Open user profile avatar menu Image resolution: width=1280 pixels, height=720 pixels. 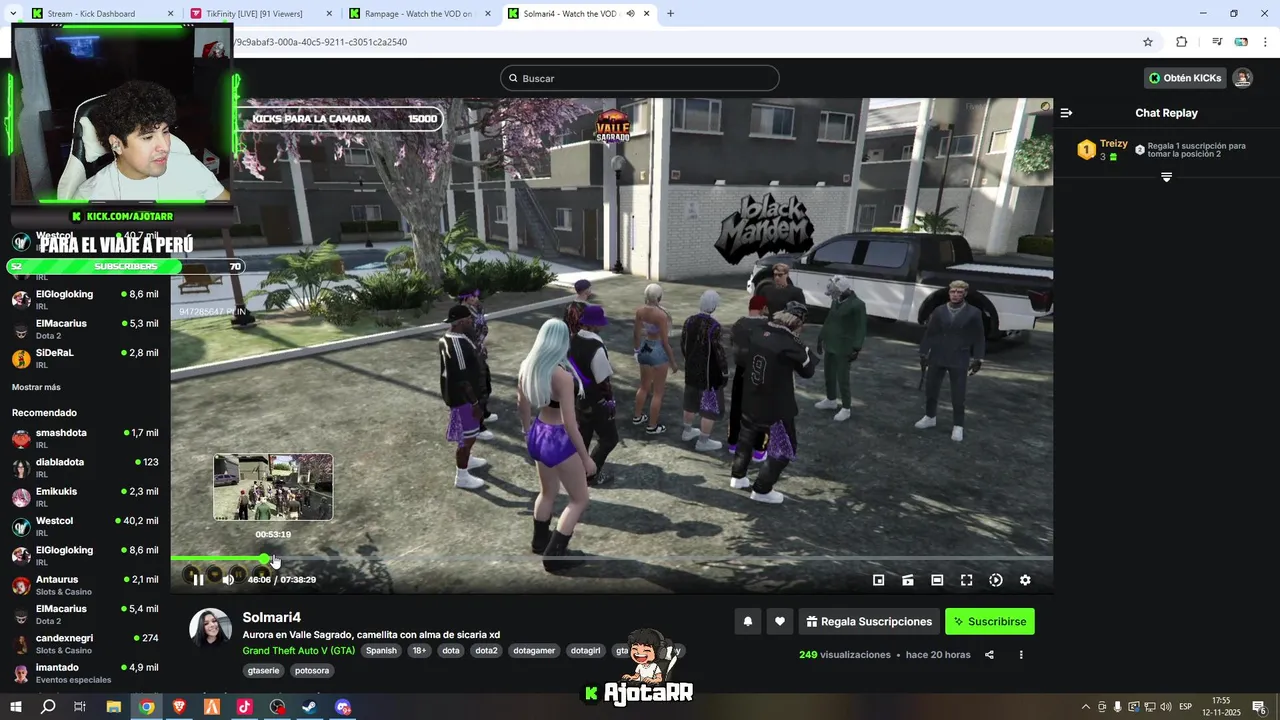pyautogui.click(x=1242, y=78)
